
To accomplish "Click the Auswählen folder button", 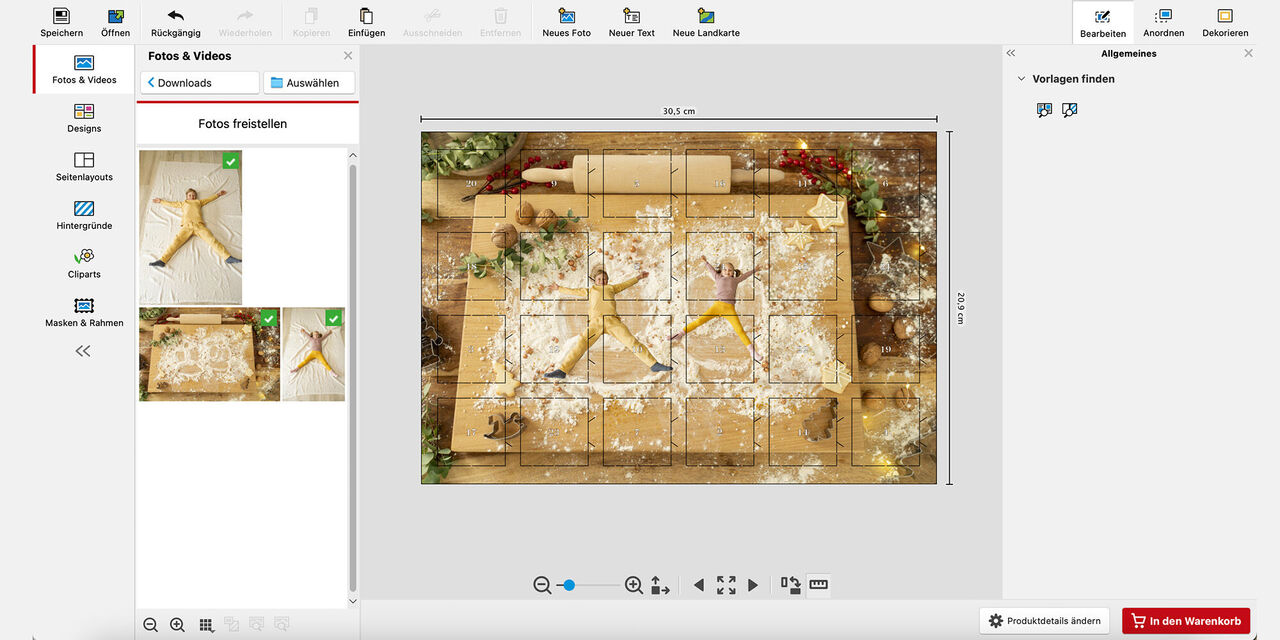I will (309, 83).
